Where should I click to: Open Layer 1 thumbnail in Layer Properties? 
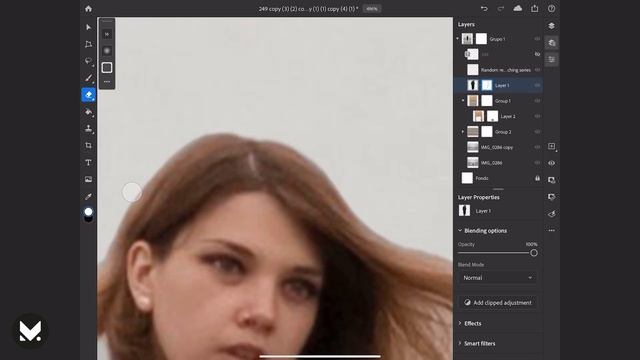(x=464, y=211)
